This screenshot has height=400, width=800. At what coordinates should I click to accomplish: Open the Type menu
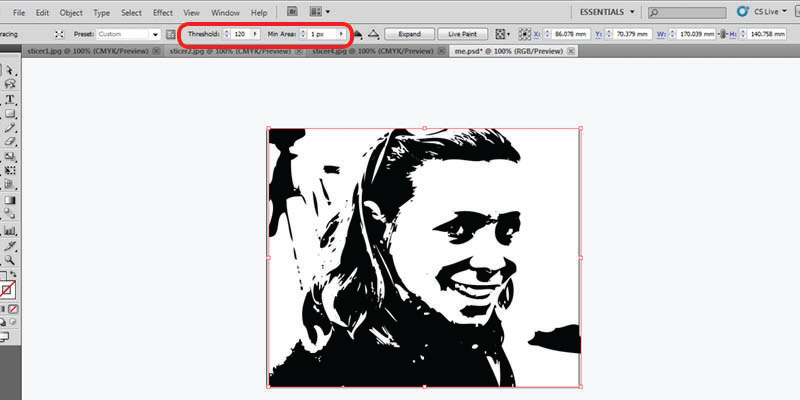[x=102, y=13]
